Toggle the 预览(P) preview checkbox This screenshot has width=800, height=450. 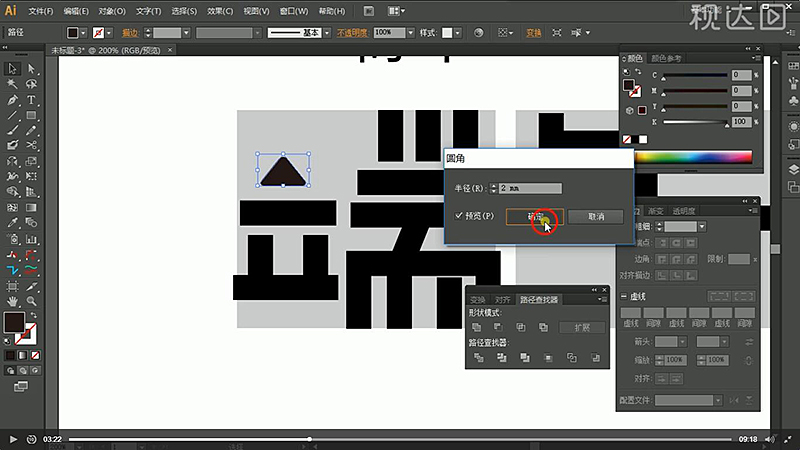459,215
